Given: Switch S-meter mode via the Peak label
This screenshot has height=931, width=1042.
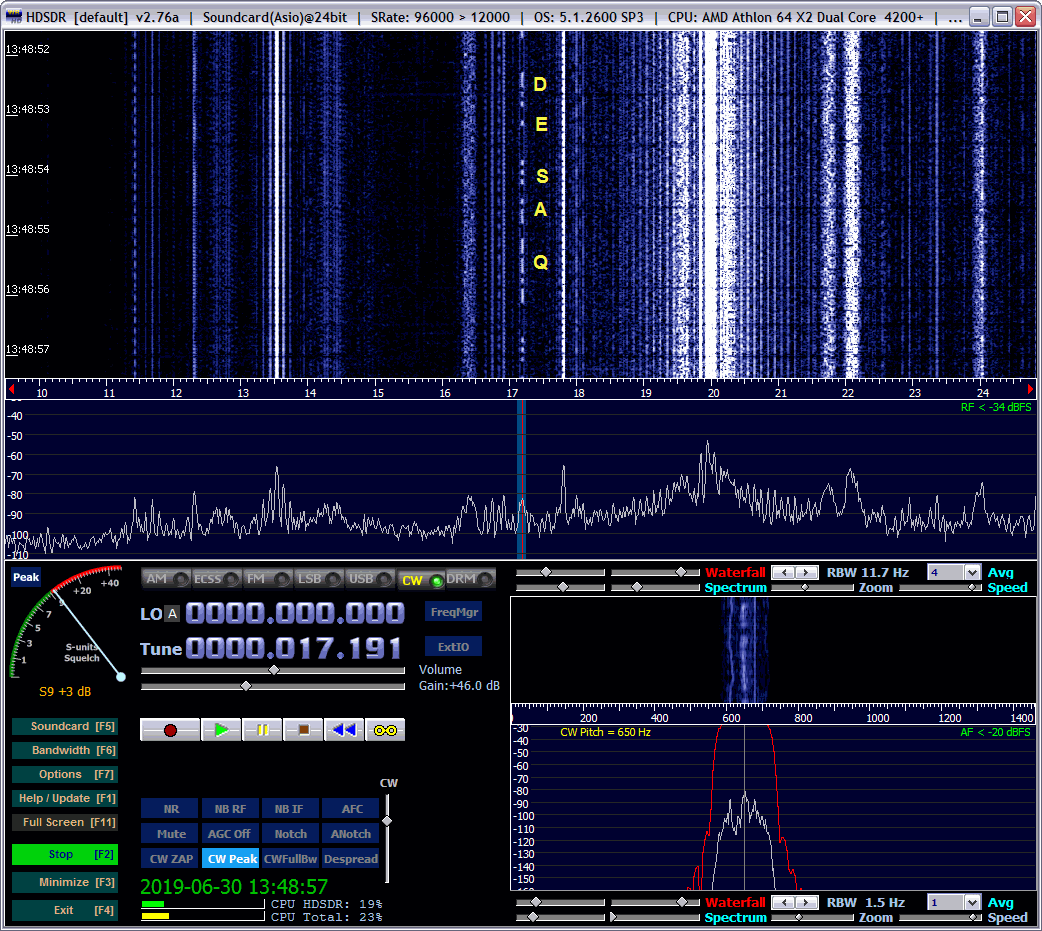Looking at the screenshot, I should point(26,577).
